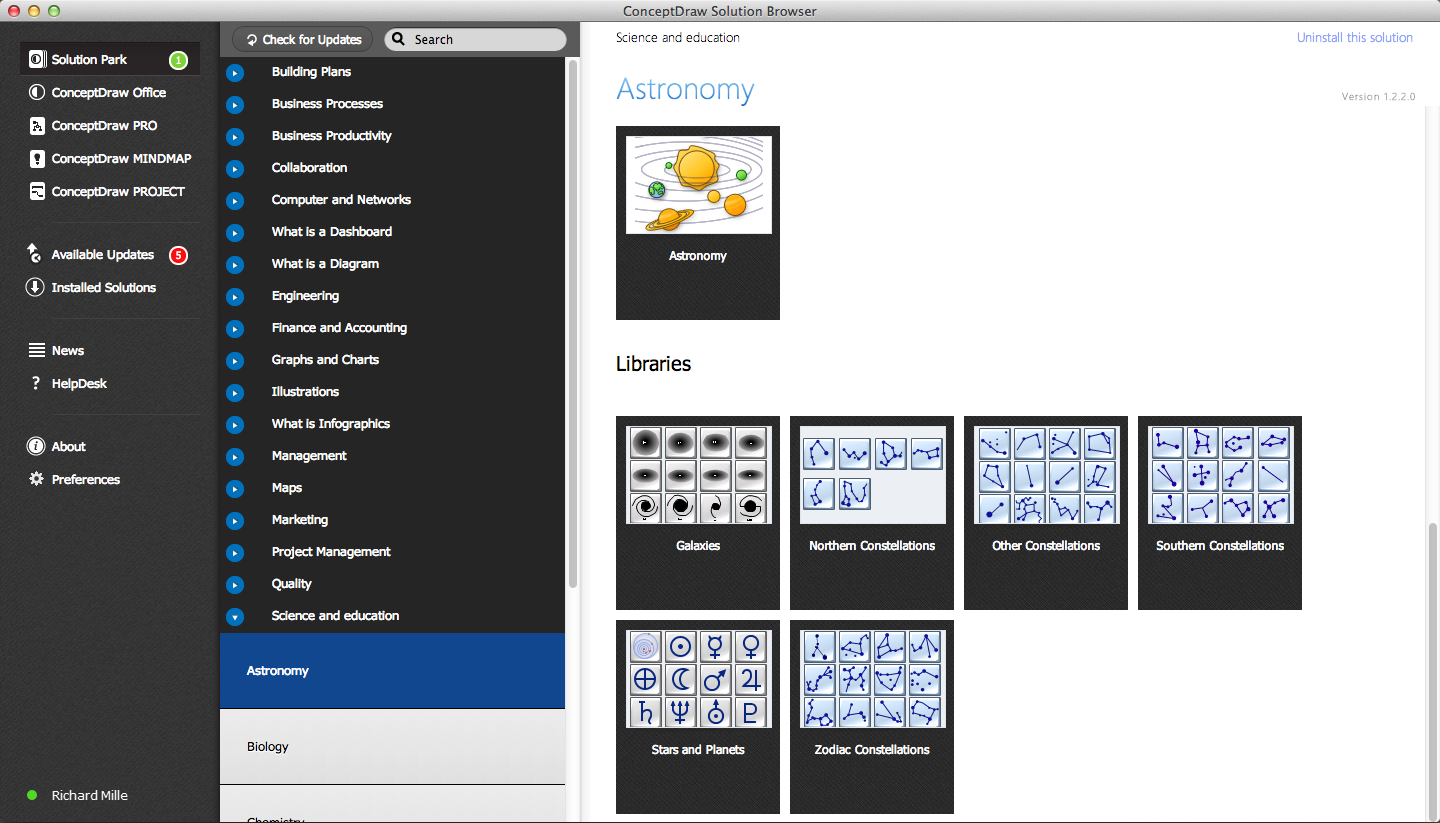Click the Astronomy page heading
The width and height of the screenshot is (1440, 823).
[685, 89]
